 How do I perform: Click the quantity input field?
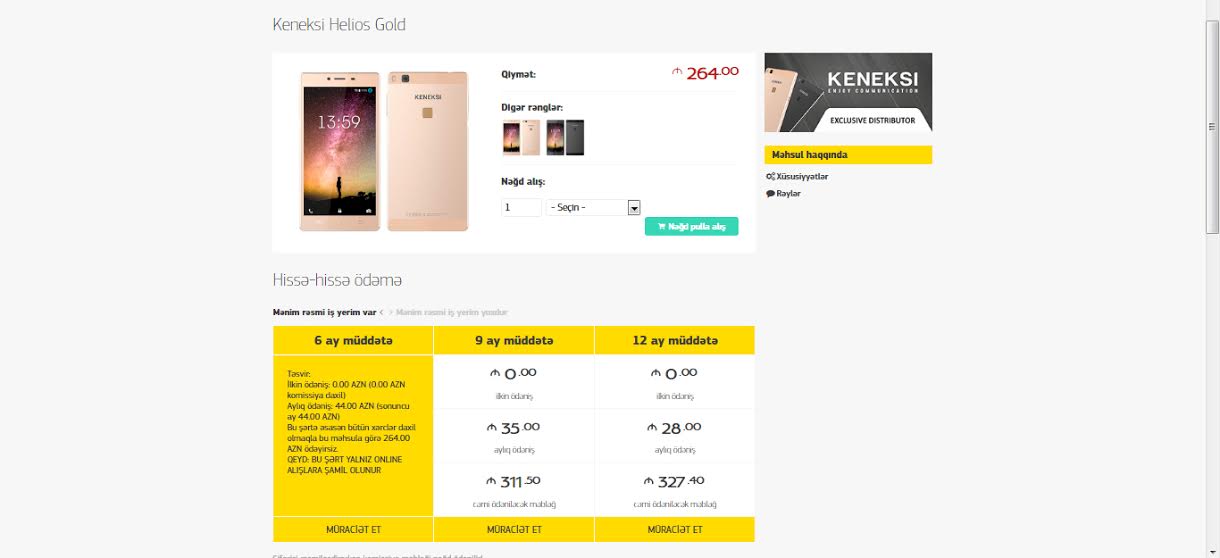pos(521,208)
